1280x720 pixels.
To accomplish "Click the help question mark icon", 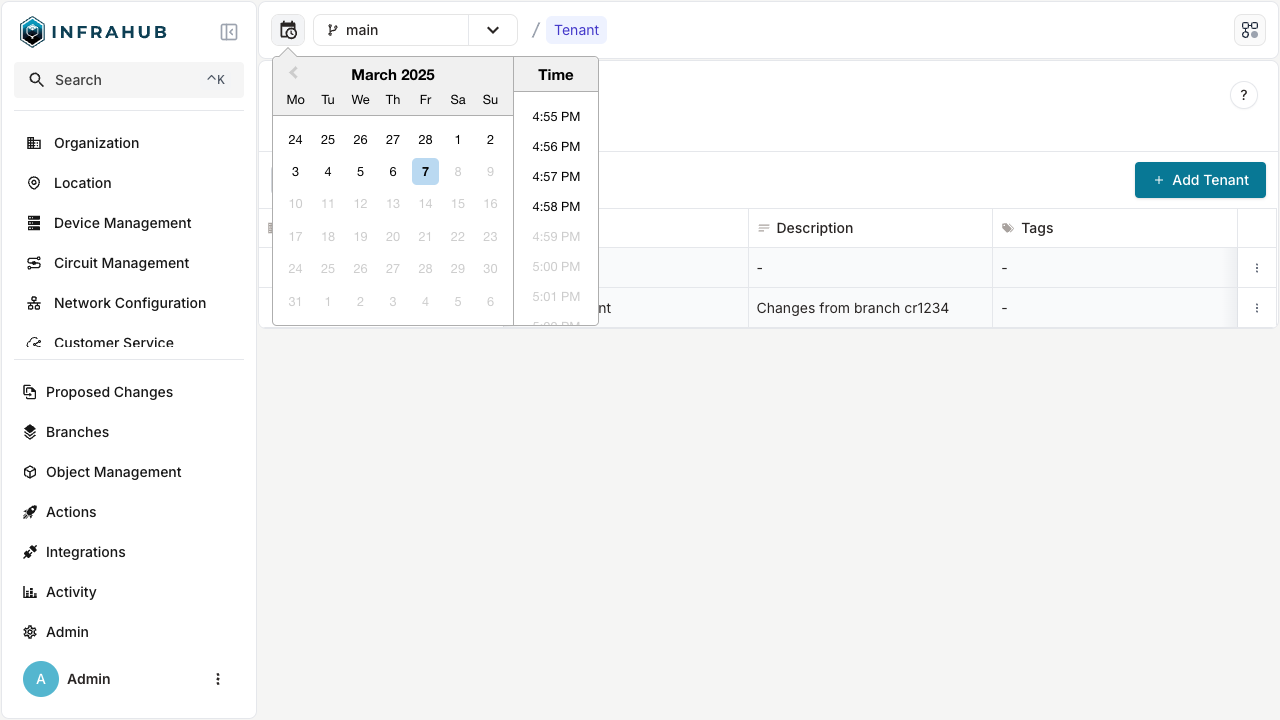I will tap(1243, 95).
